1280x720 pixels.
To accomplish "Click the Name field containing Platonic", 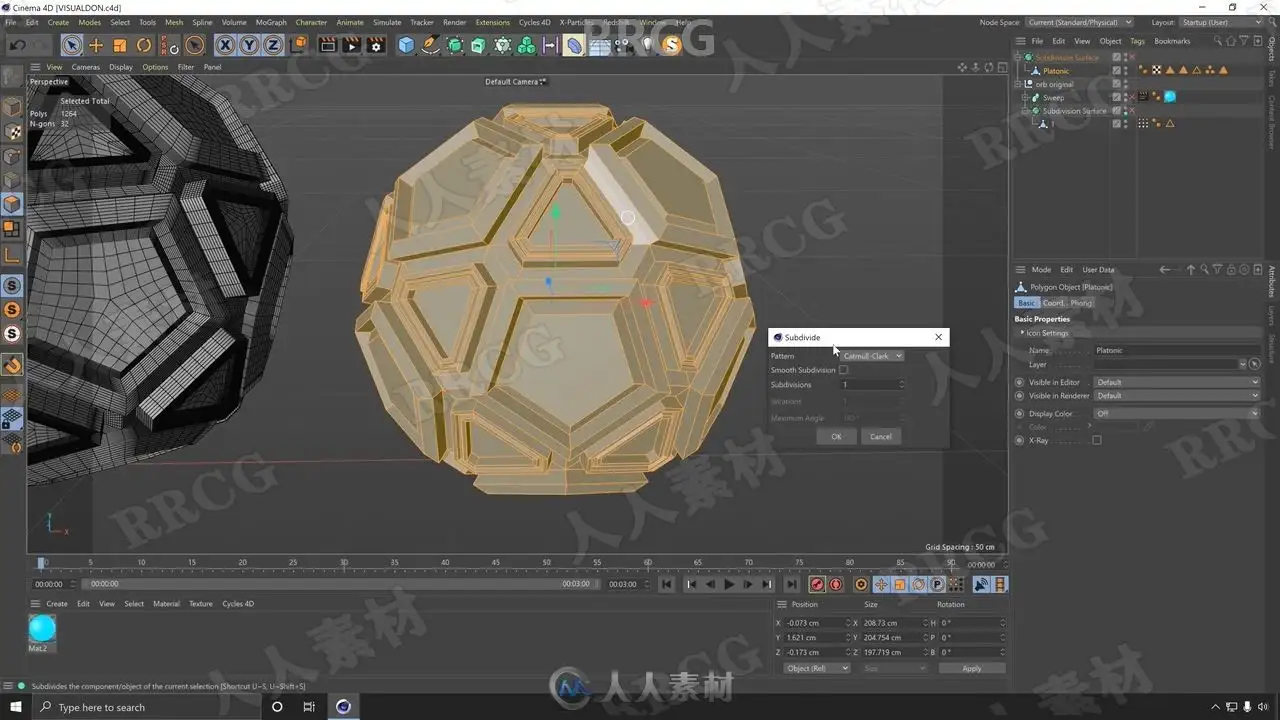I will pos(1176,350).
